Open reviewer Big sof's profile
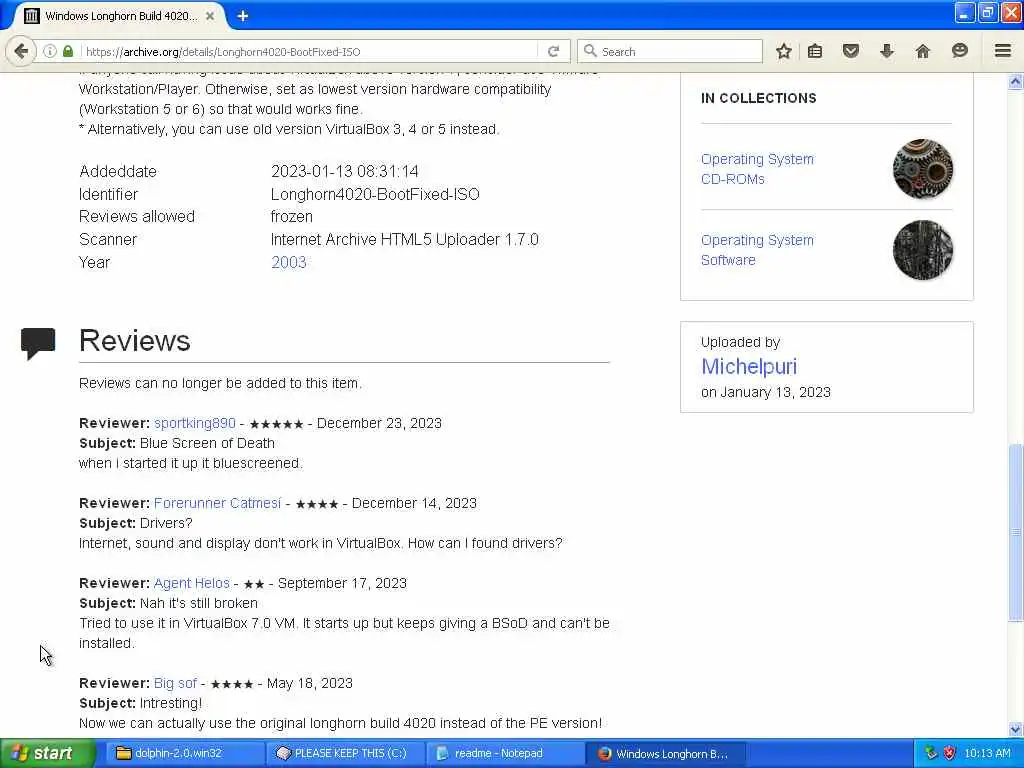The width and height of the screenshot is (1024, 768). tap(175, 683)
